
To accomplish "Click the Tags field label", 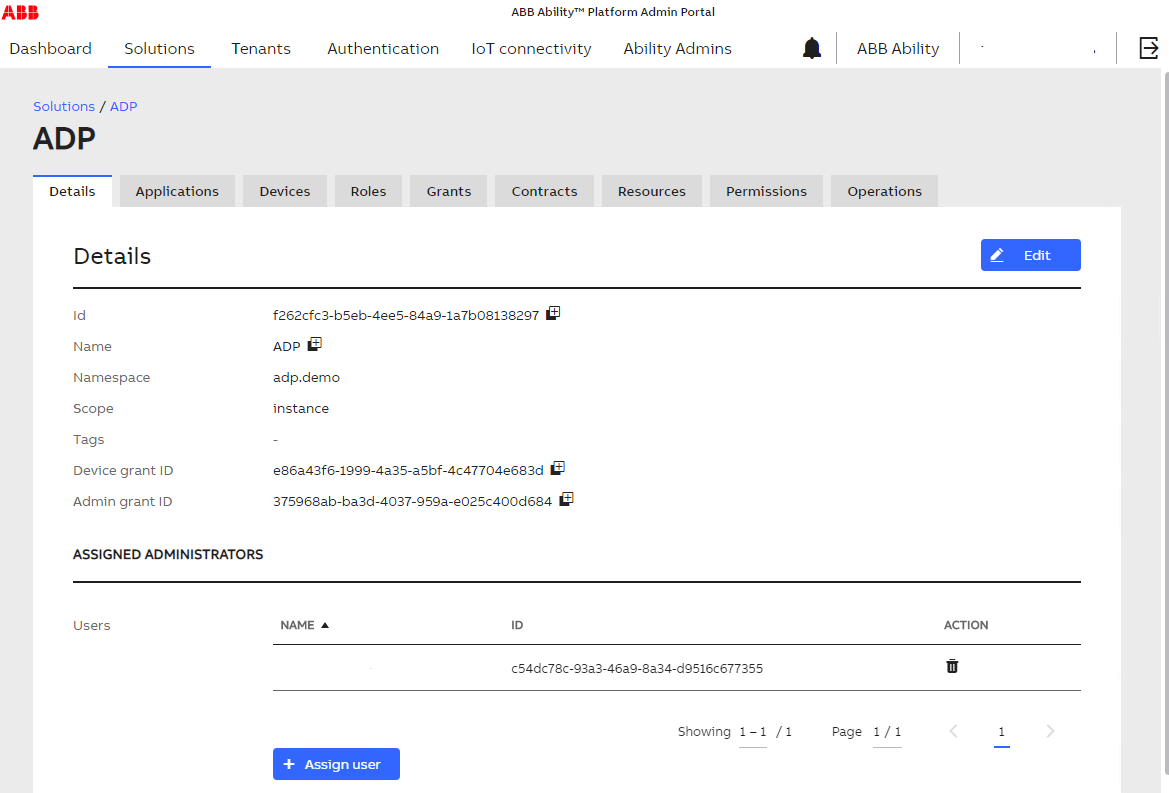I will tap(89, 440).
